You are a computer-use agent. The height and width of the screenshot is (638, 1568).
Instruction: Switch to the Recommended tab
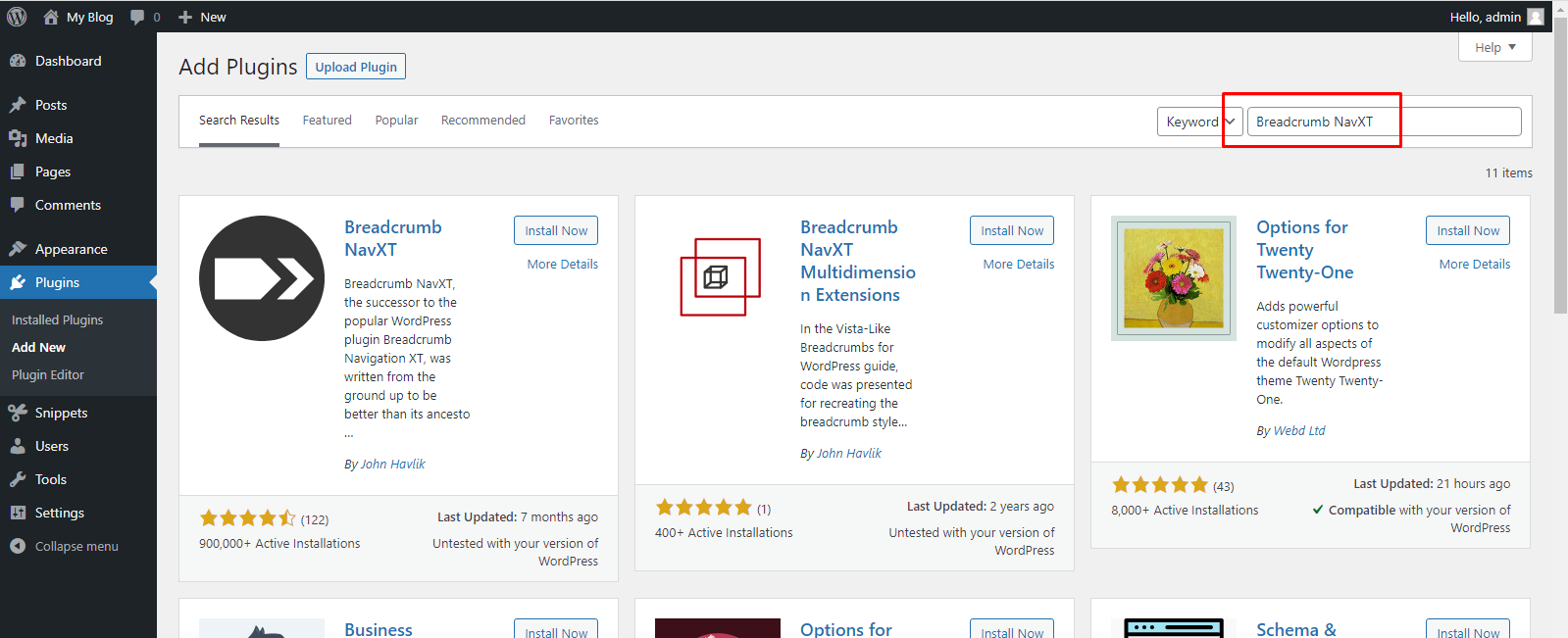pos(483,121)
